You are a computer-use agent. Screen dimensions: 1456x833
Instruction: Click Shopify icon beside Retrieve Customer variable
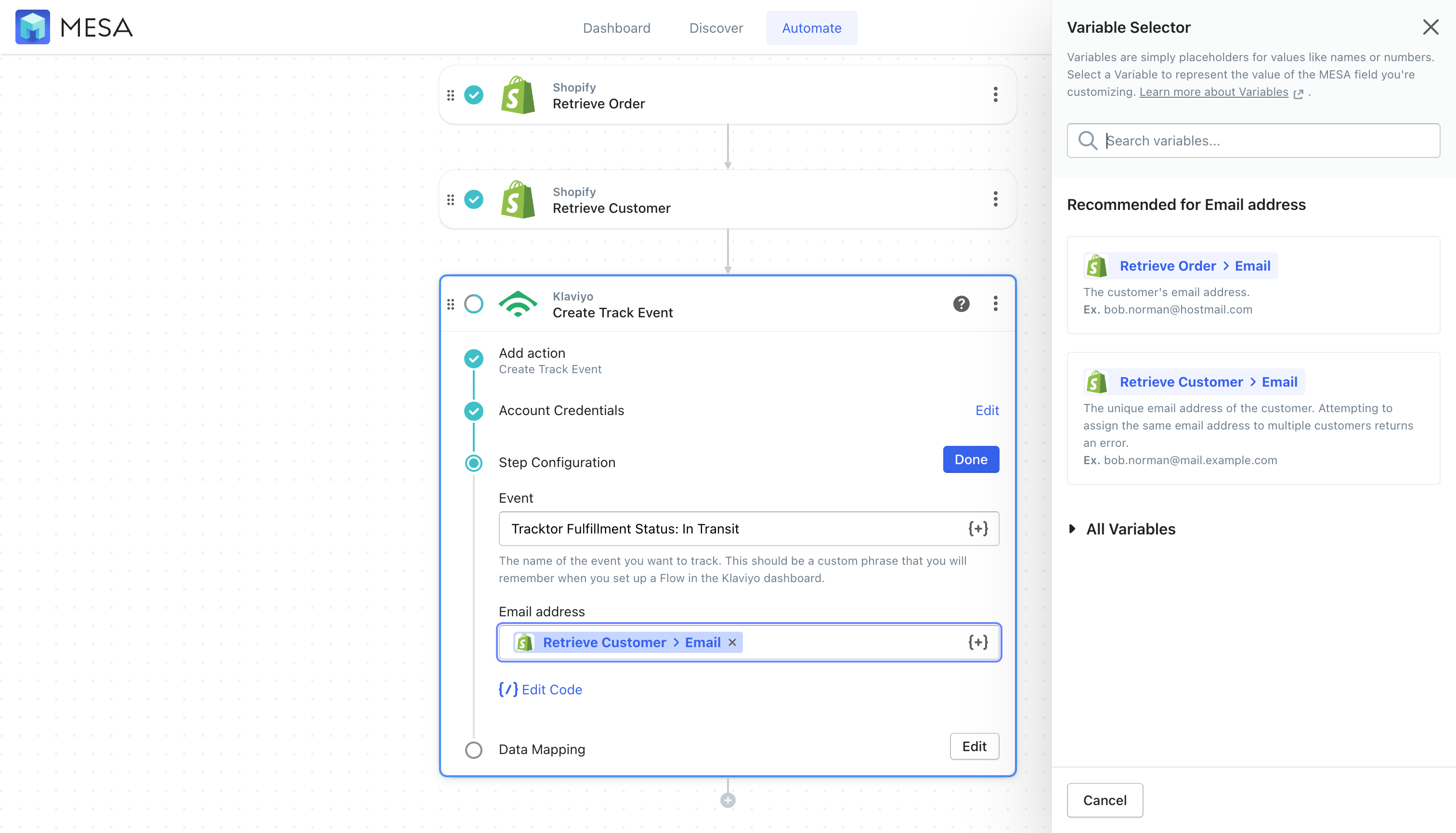(x=1097, y=382)
